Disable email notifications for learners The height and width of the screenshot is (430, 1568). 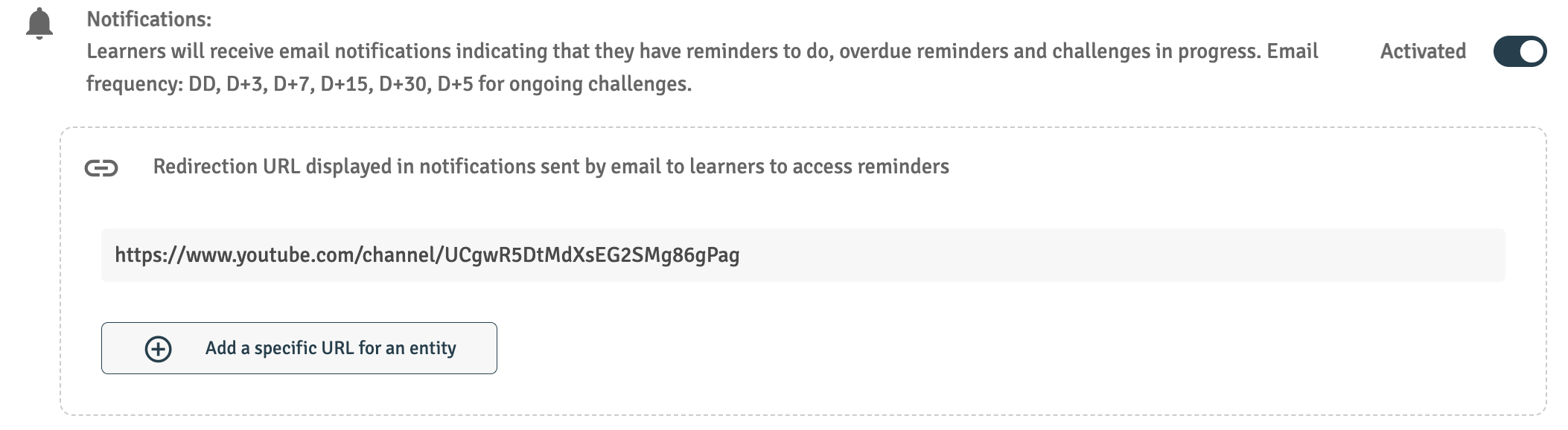point(1520,51)
